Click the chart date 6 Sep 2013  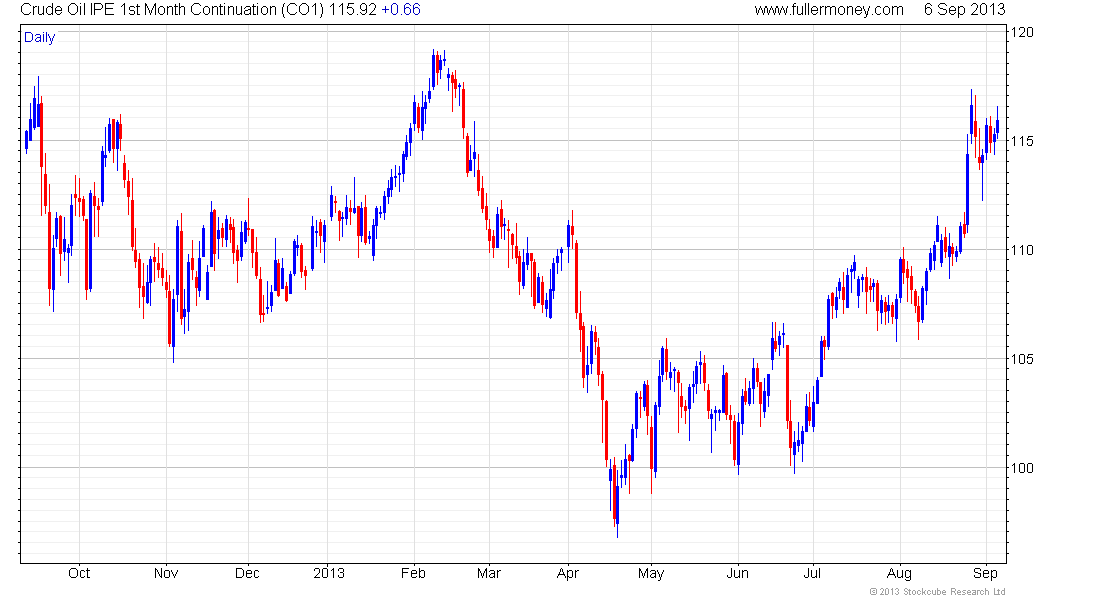pos(964,10)
